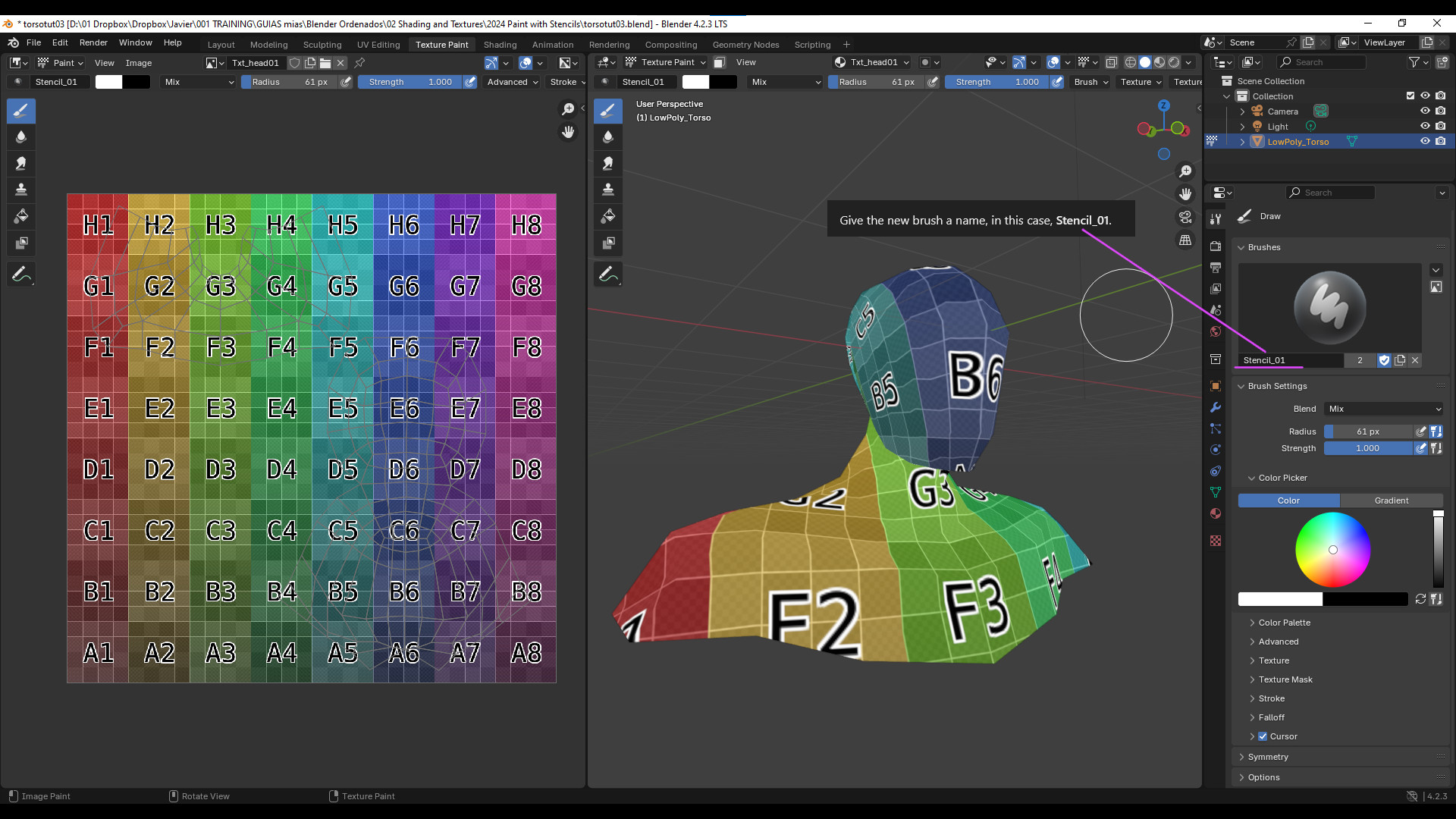This screenshot has height=819, width=1456.
Task: Select the Annotate tool in the 3D viewport toolbar
Action: coord(608,275)
